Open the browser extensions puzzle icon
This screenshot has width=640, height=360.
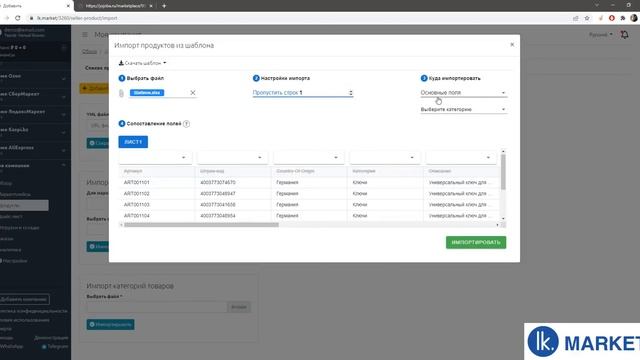click(x=622, y=18)
